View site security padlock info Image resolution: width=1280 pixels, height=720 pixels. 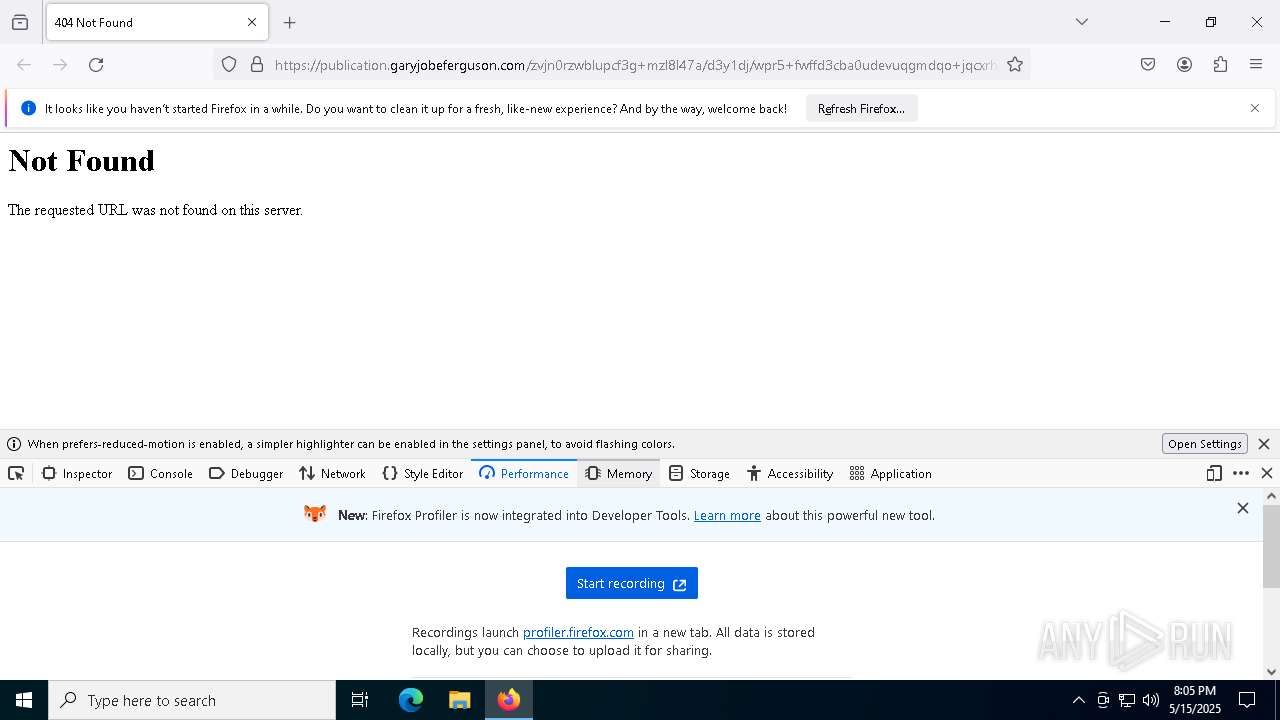click(257, 65)
